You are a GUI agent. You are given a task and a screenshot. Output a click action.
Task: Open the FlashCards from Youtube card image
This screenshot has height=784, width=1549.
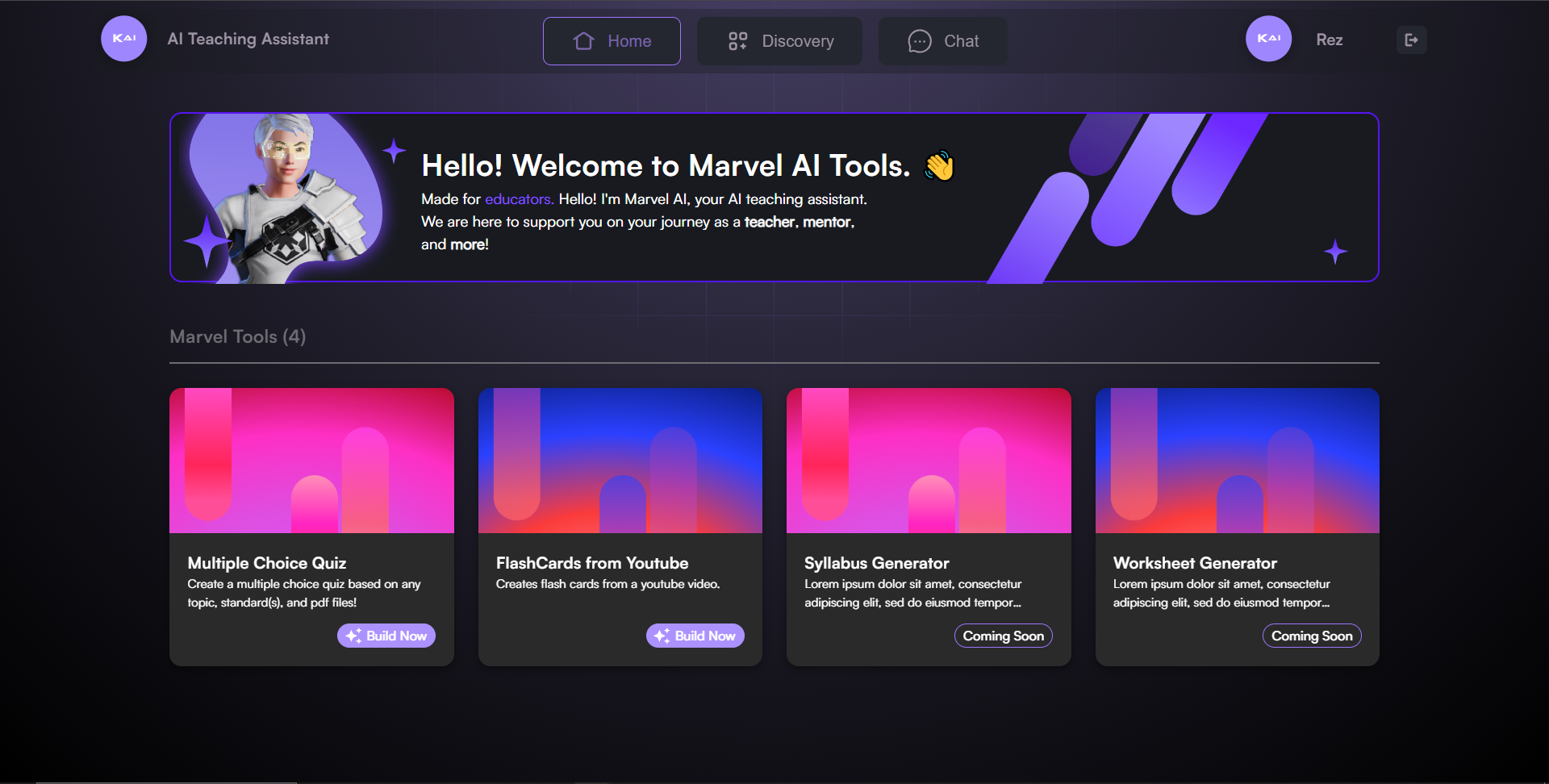(620, 461)
